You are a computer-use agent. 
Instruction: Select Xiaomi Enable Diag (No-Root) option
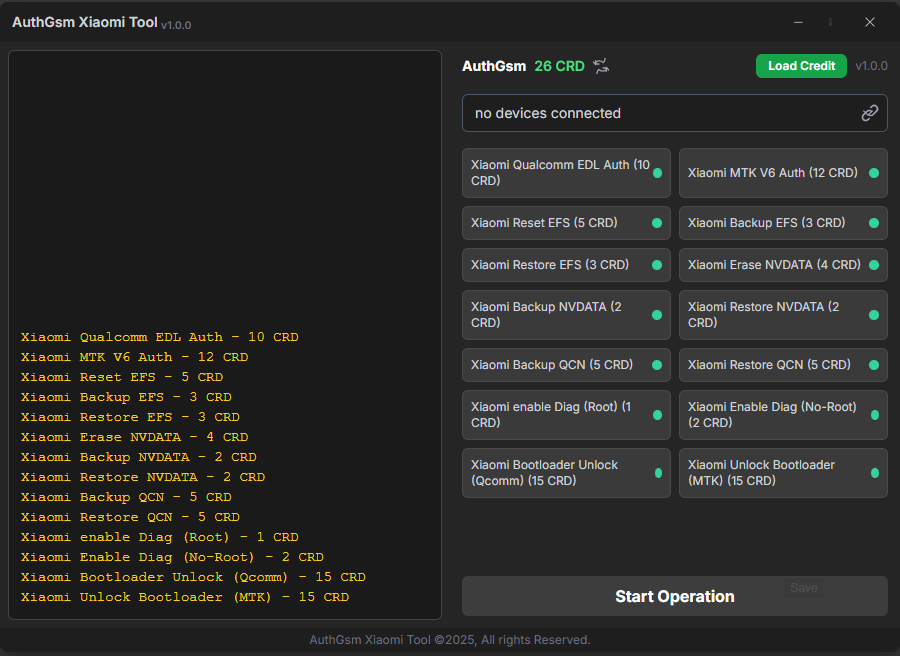[783, 415]
